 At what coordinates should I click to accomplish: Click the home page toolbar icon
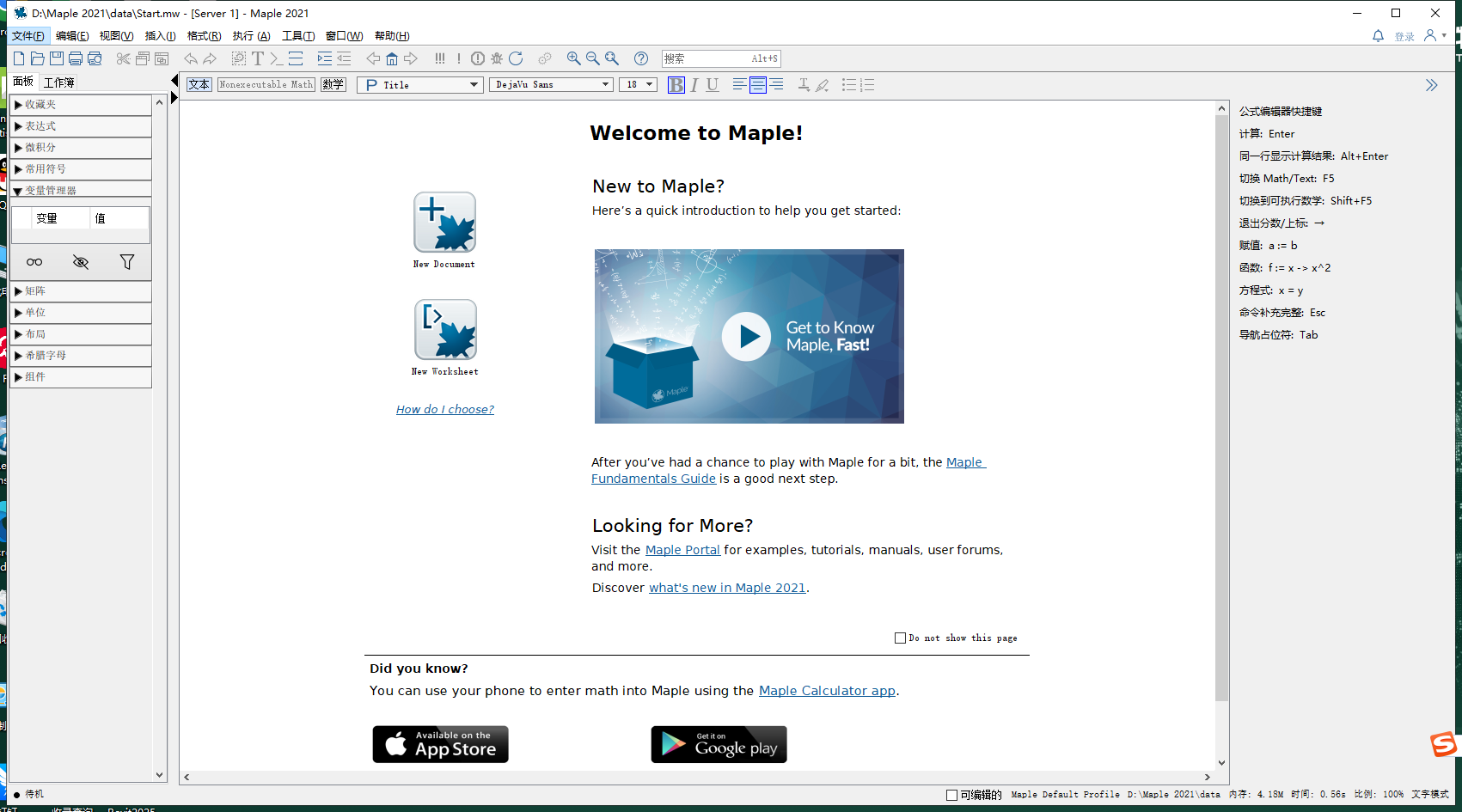[392, 58]
